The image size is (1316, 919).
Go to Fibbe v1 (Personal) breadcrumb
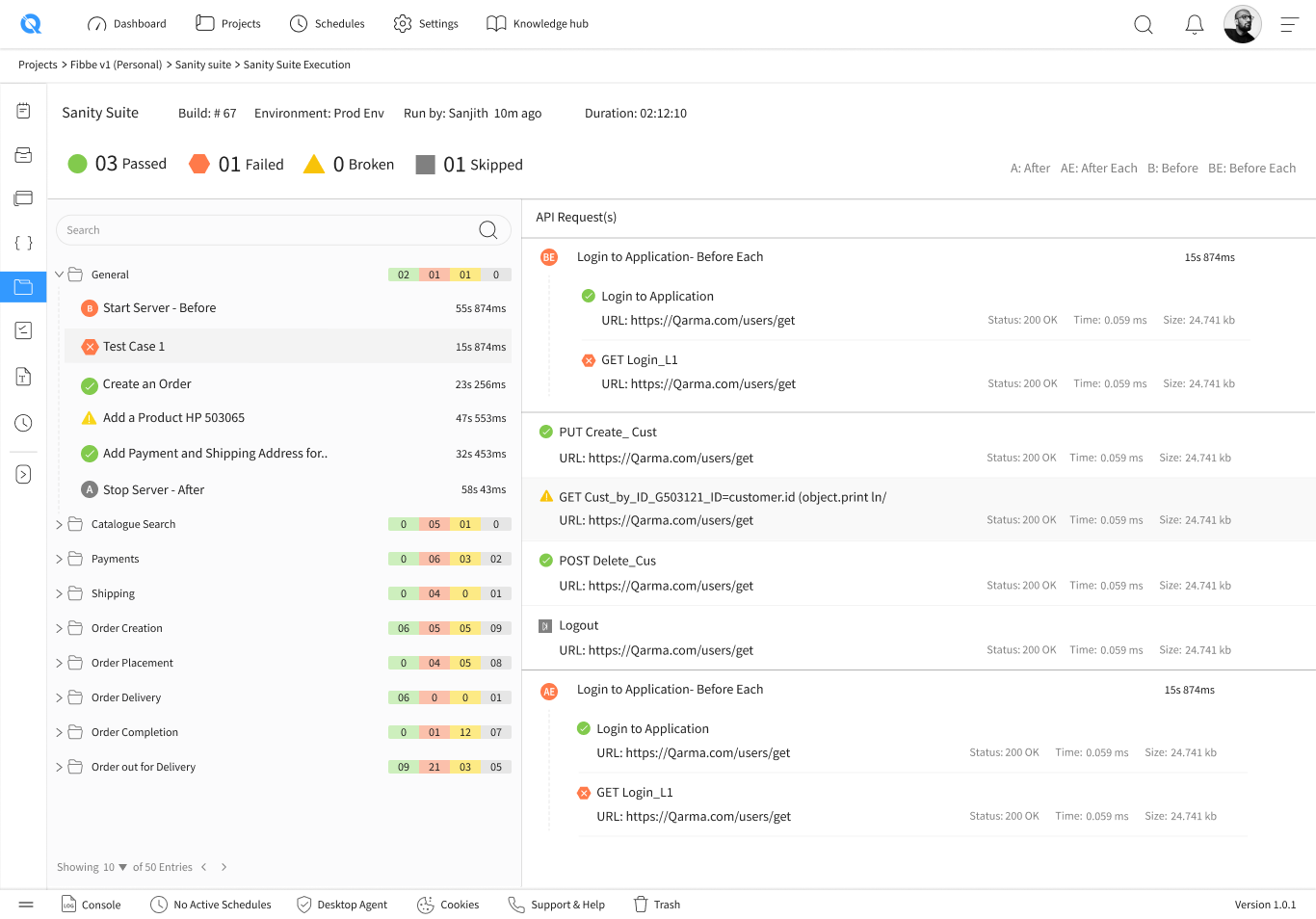pyautogui.click(x=116, y=65)
